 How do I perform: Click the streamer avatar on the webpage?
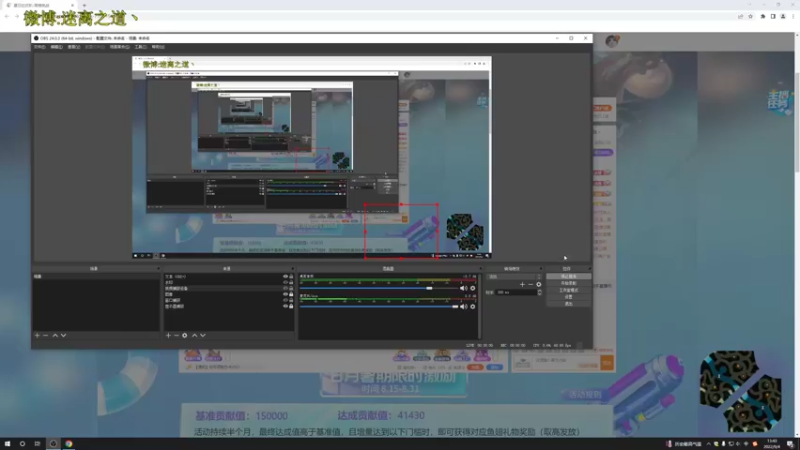click(x=612, y=41)
